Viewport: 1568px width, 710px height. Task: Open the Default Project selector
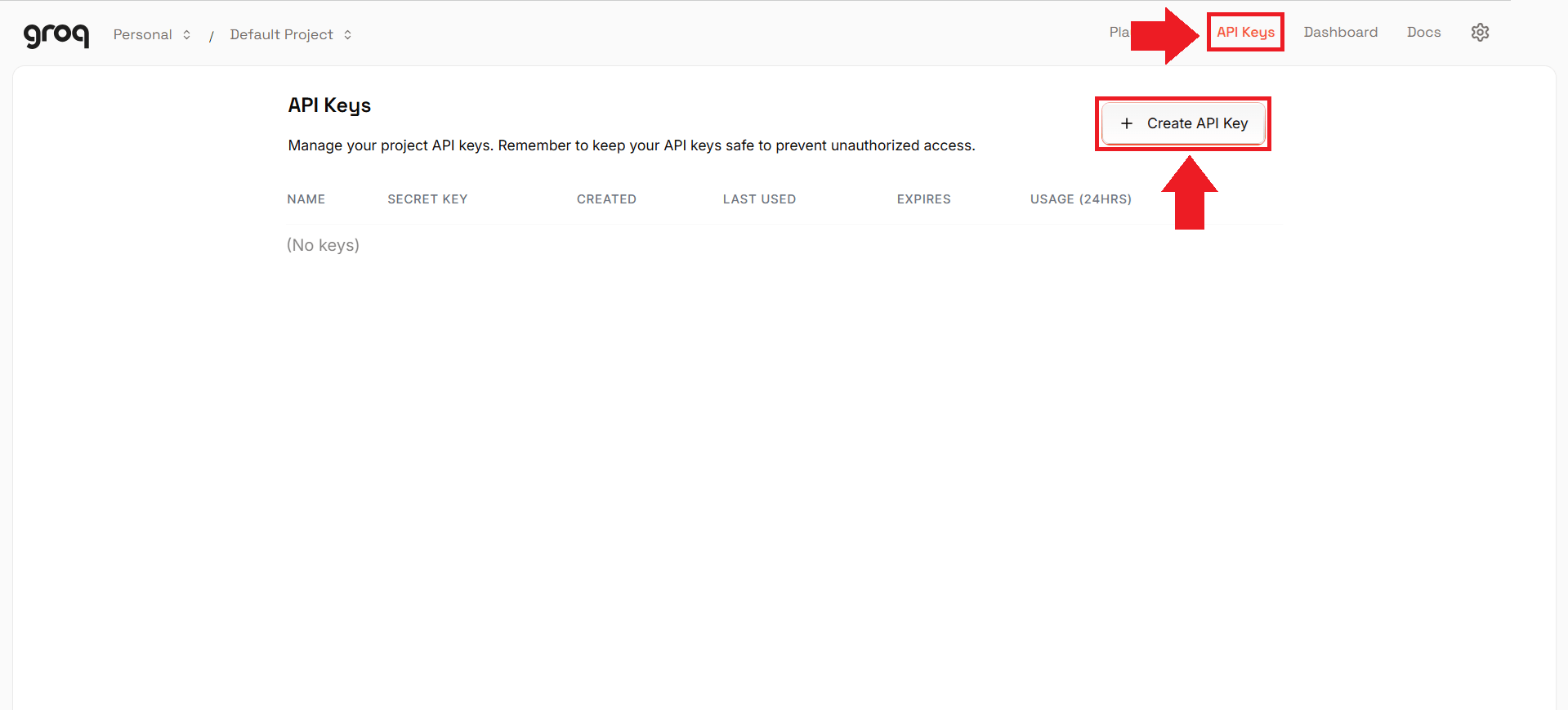[x=291, y=34]
